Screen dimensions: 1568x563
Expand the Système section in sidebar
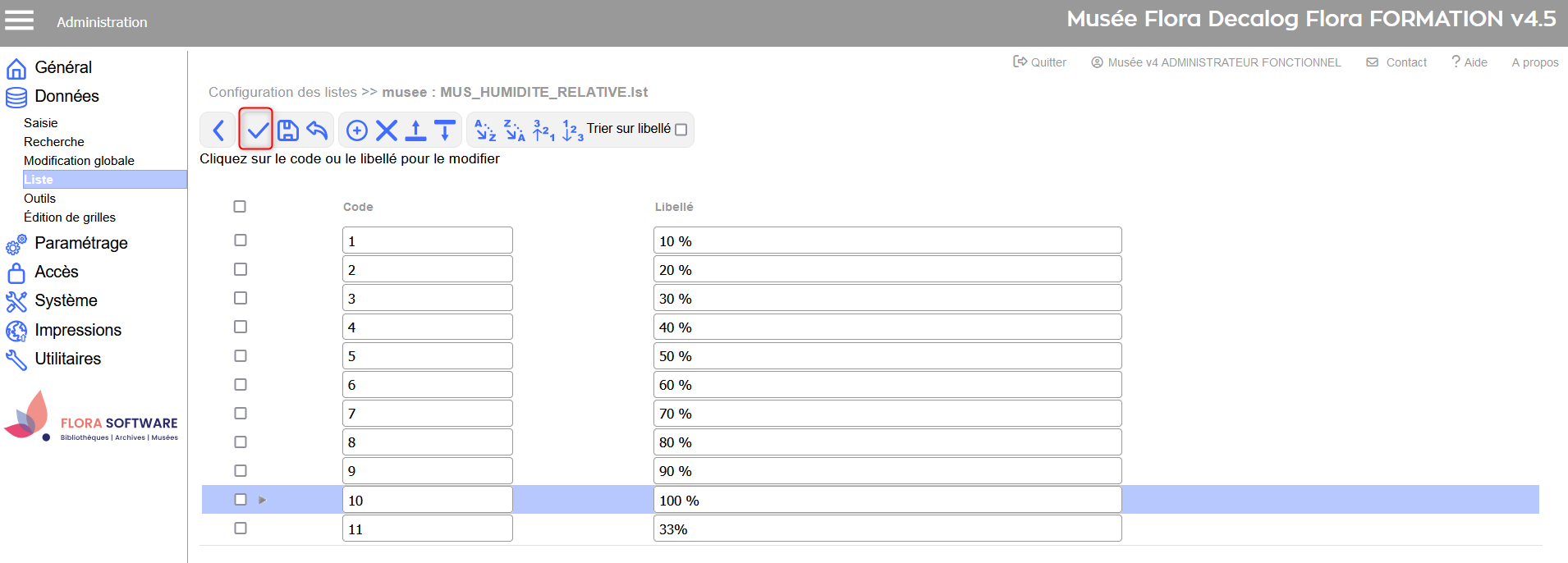pyautogui.click(x=66, y=300)
